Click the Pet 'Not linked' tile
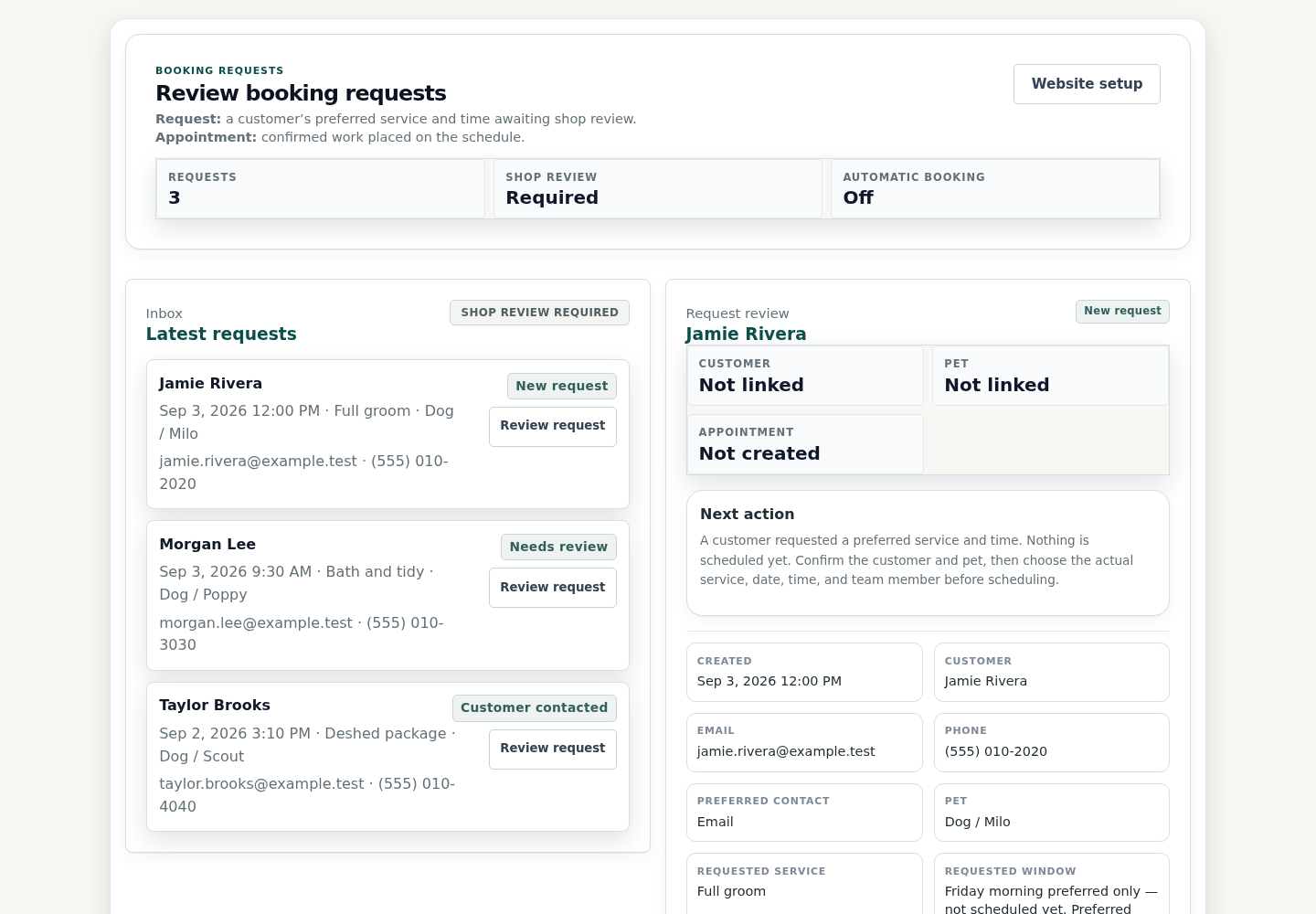The width and height of the screenshot is (1316, 914). click(1050, 376)
